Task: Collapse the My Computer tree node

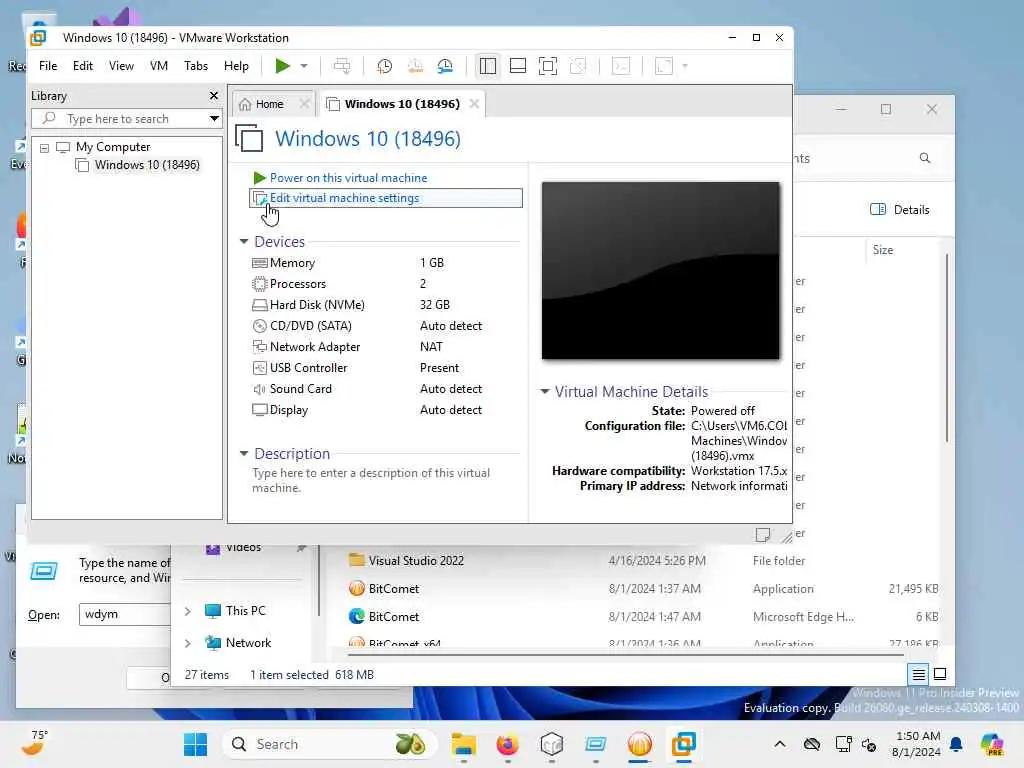Action: coord(44,148)
